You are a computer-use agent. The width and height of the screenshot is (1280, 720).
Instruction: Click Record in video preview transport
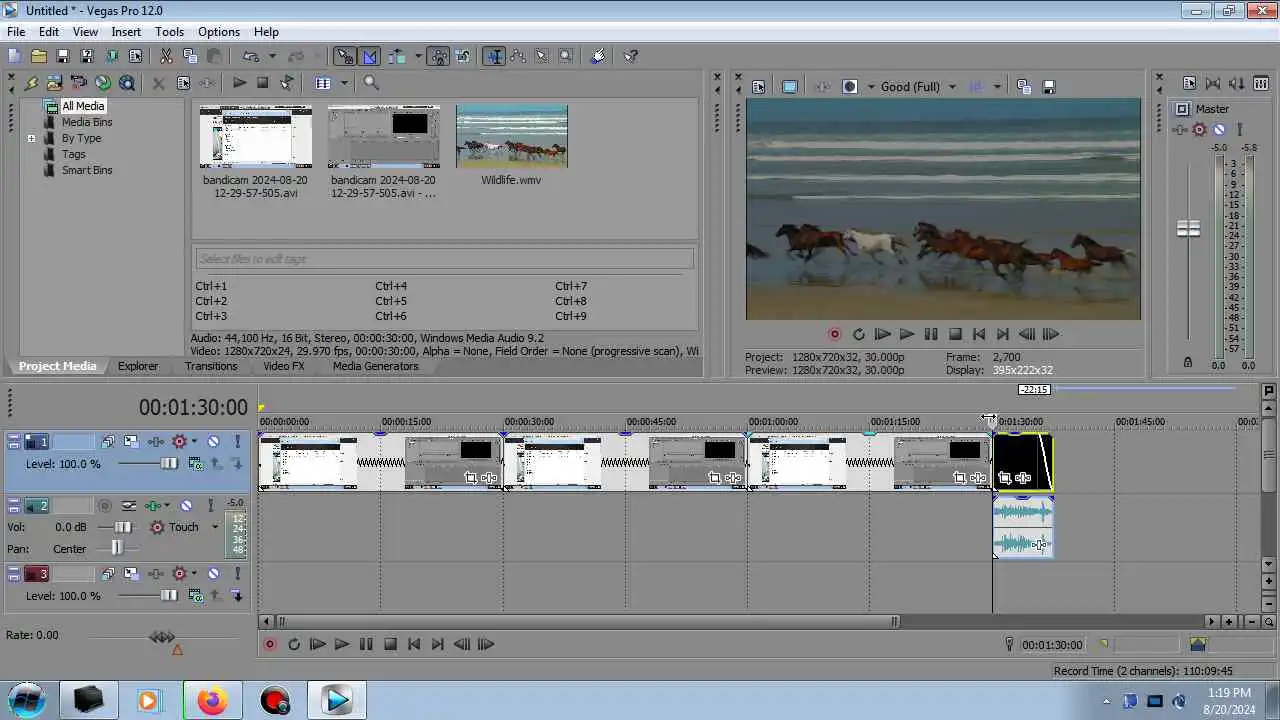pos(834,334)
